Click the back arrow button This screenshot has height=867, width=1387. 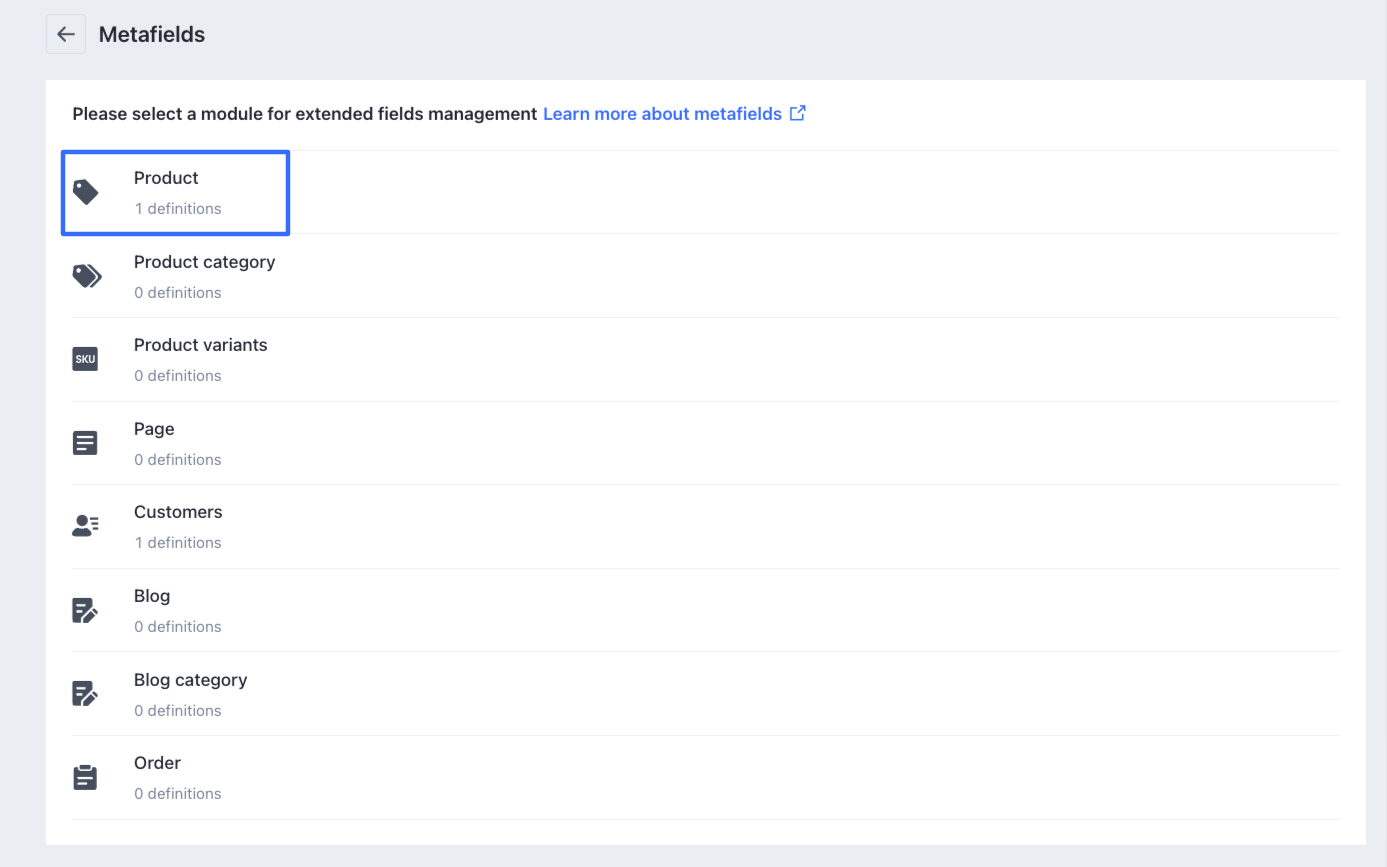(66, 34)
